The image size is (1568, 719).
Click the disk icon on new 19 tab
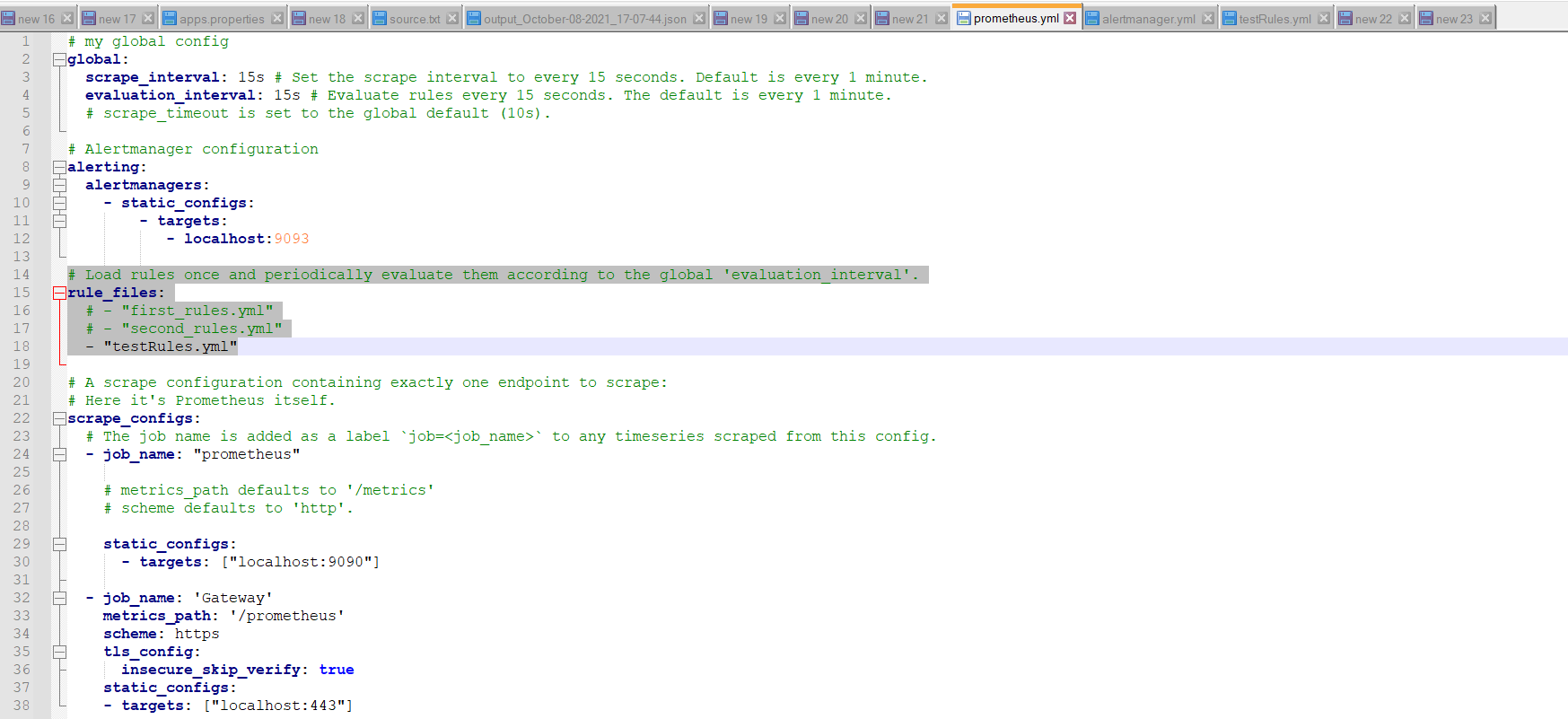tap(721, 18)
